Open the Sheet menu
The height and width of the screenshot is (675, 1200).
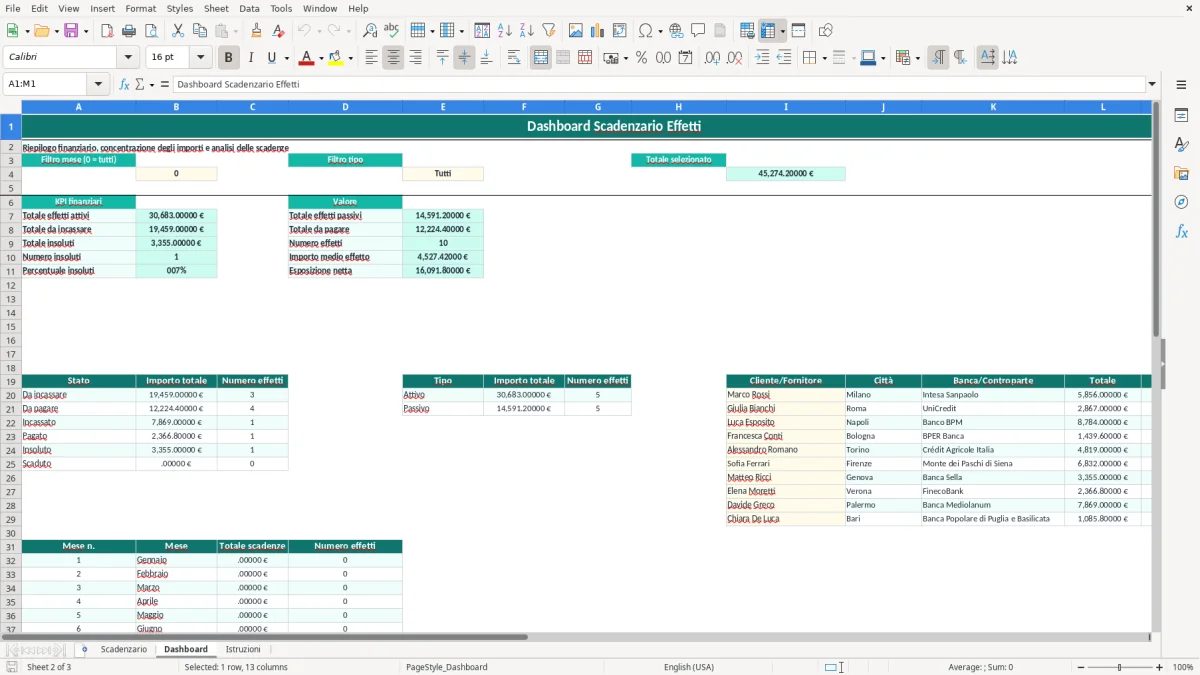[x=216, y=8]
